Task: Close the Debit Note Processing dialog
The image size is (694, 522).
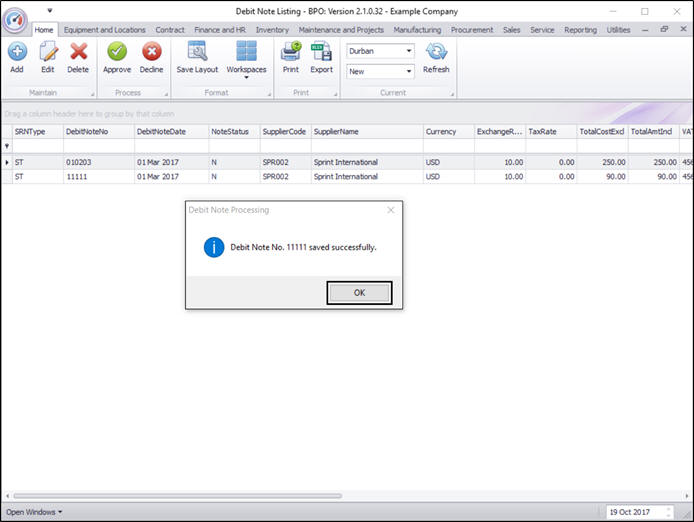Action: tap(391, 210)
